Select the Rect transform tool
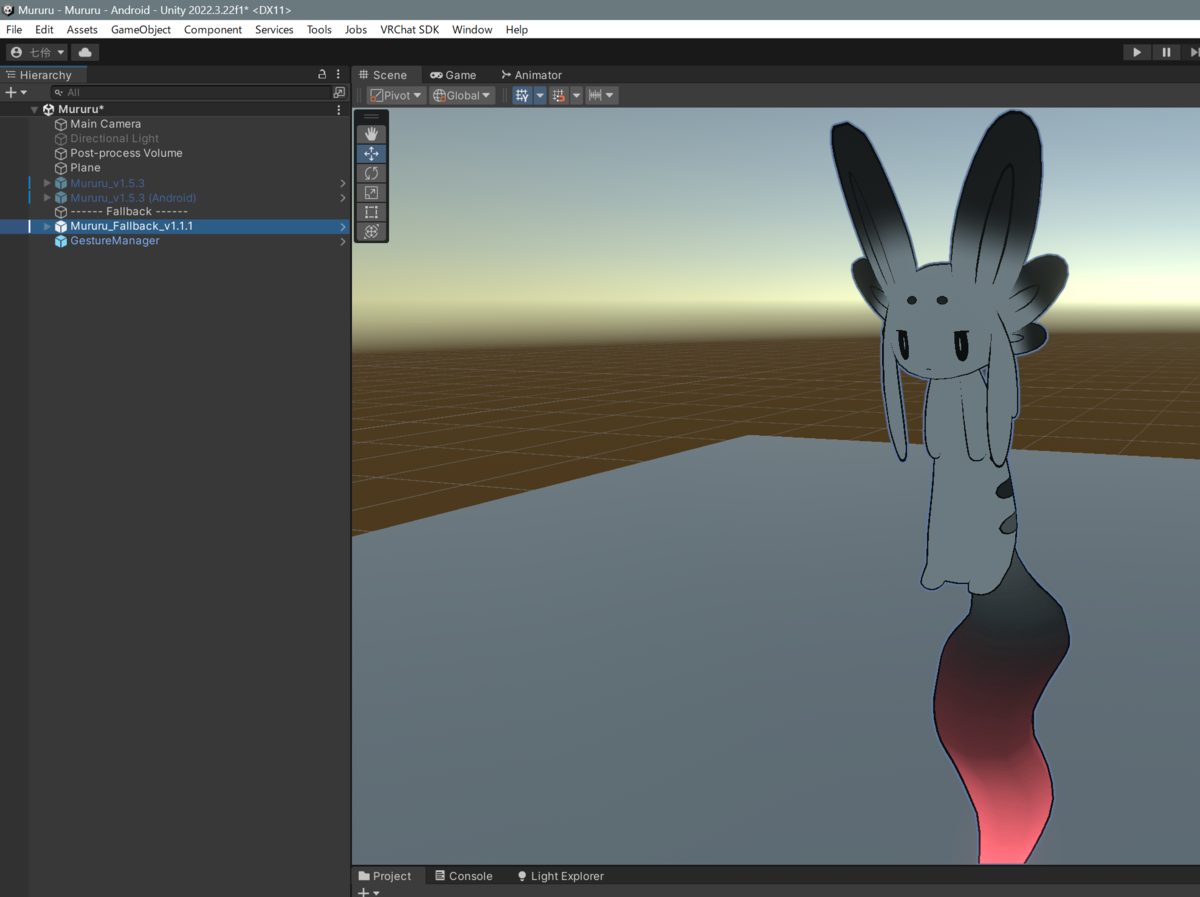The width and height of the screenshot is (1200, 897). pyautogui.click(x=371, y=212)
